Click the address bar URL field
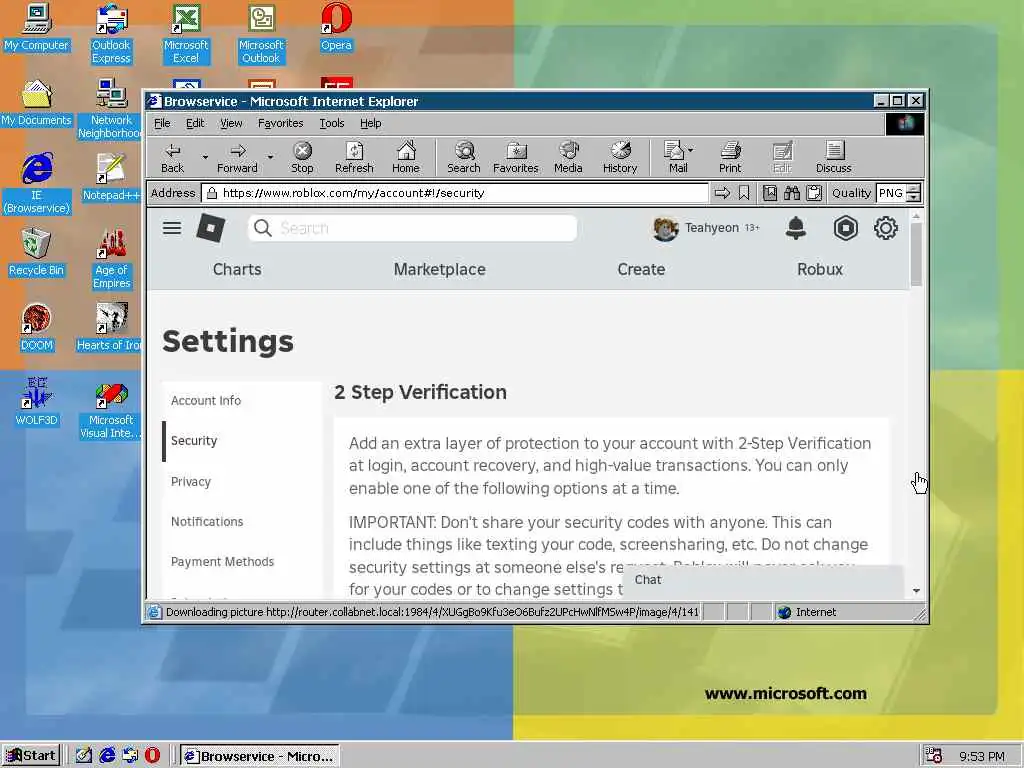 tap(455, 193)
